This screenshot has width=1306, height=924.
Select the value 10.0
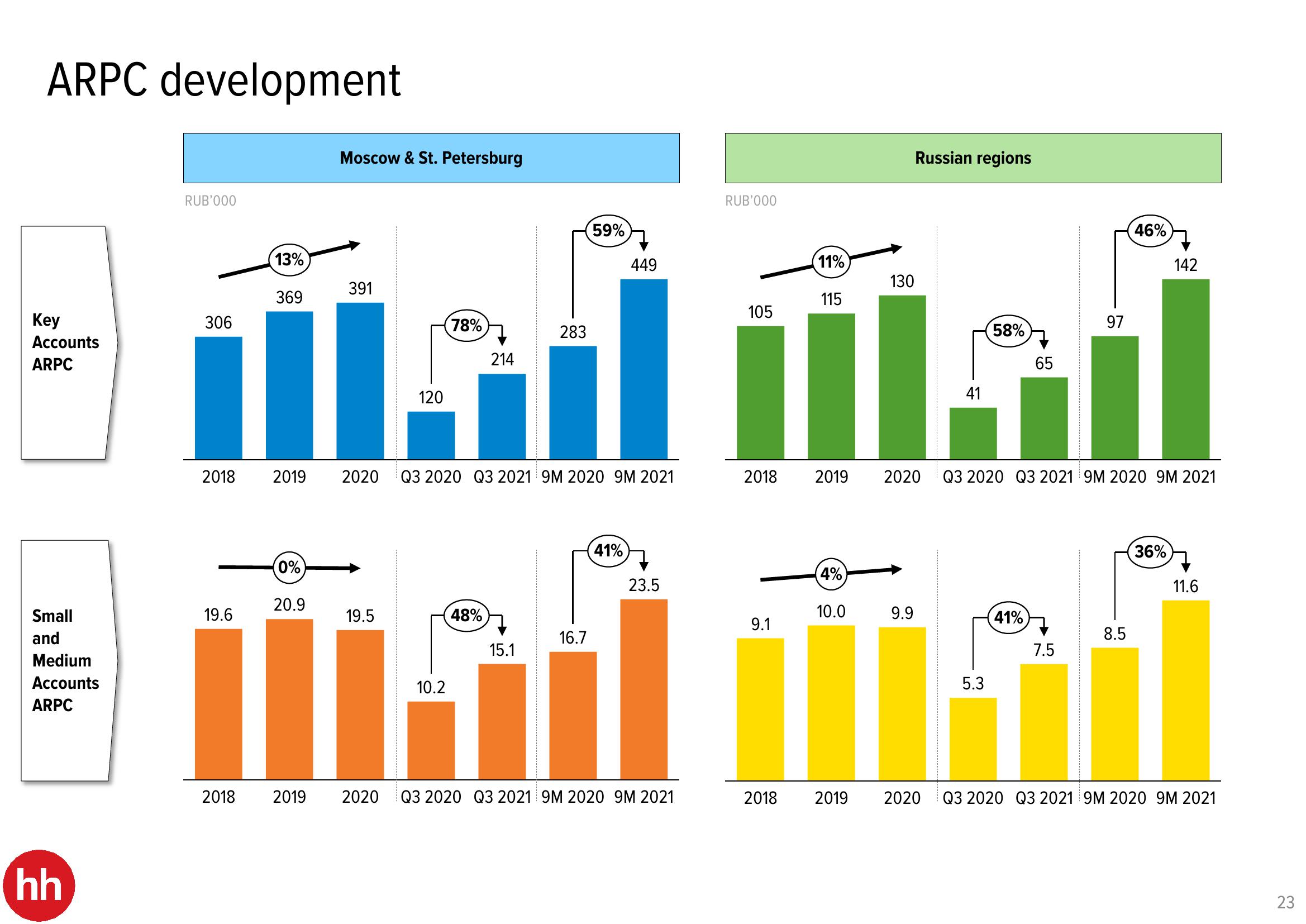[x=831, y=612]
